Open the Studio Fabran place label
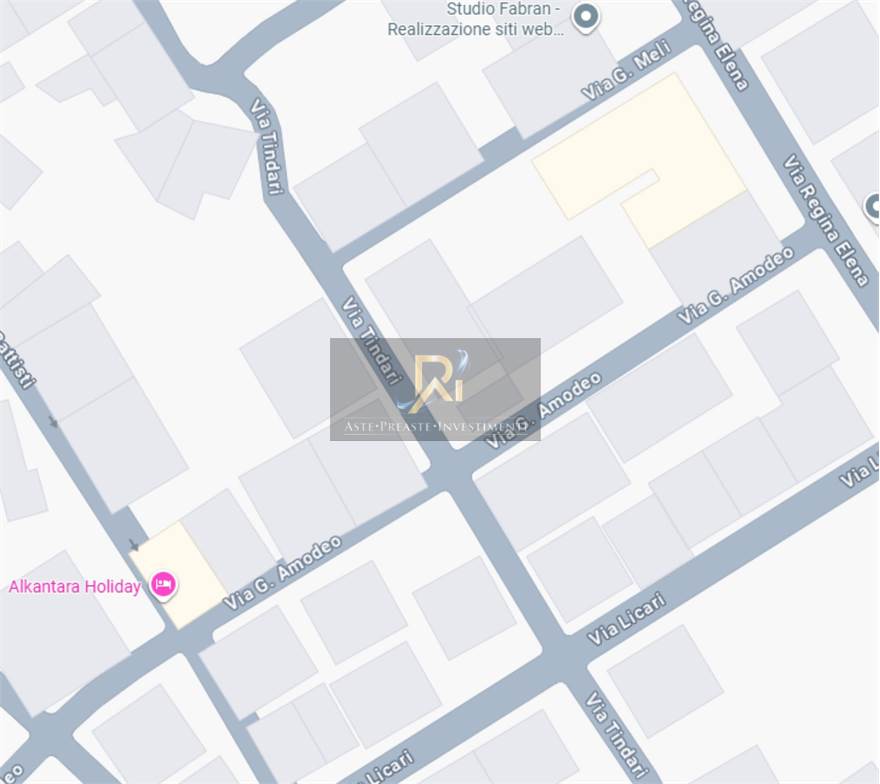 [x=475, y=19]
